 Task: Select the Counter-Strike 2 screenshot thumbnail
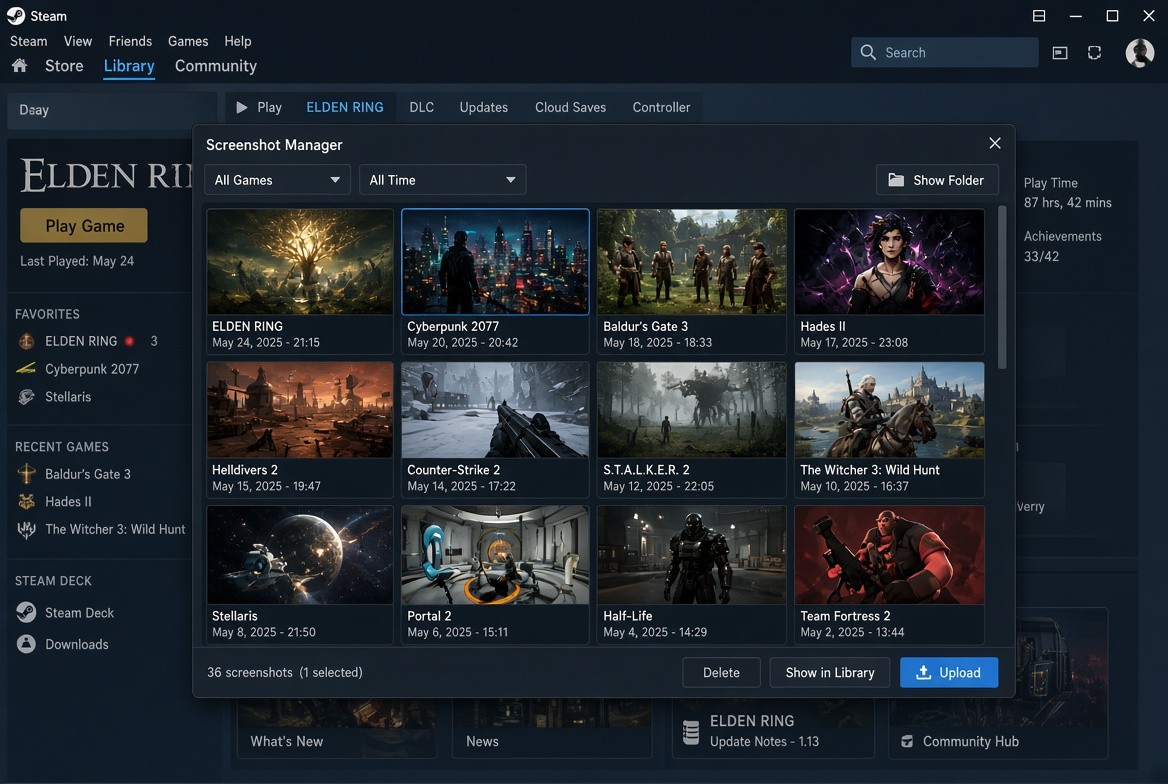point(495,410)
